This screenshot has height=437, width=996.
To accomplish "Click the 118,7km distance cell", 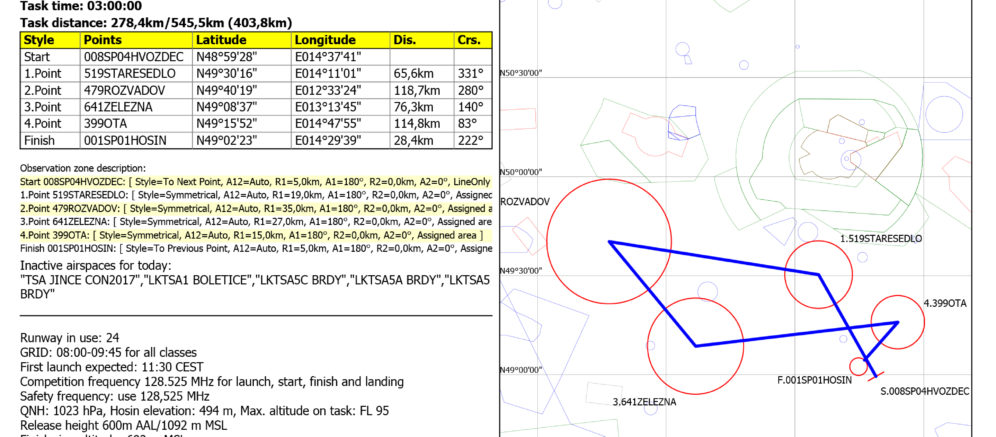I will (417, 91).
